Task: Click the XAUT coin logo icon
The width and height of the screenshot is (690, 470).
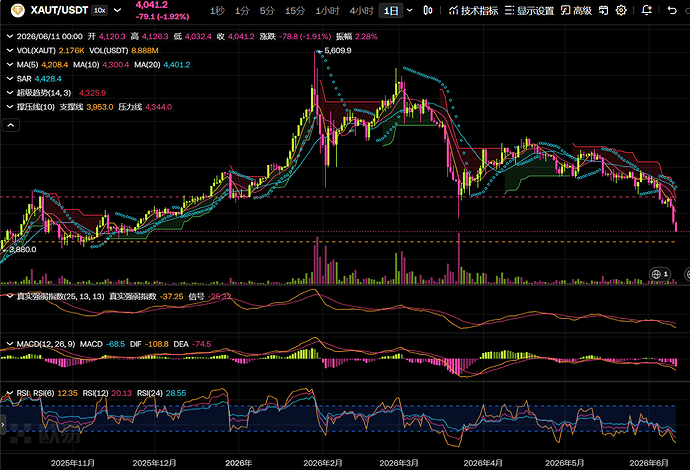Action: click(x=17, y=10)
